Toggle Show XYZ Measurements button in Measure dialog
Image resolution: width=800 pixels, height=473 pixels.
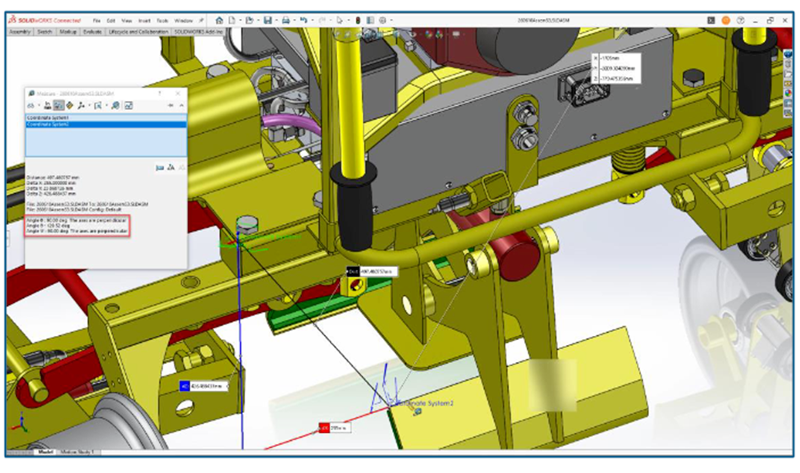click(59, 106)
